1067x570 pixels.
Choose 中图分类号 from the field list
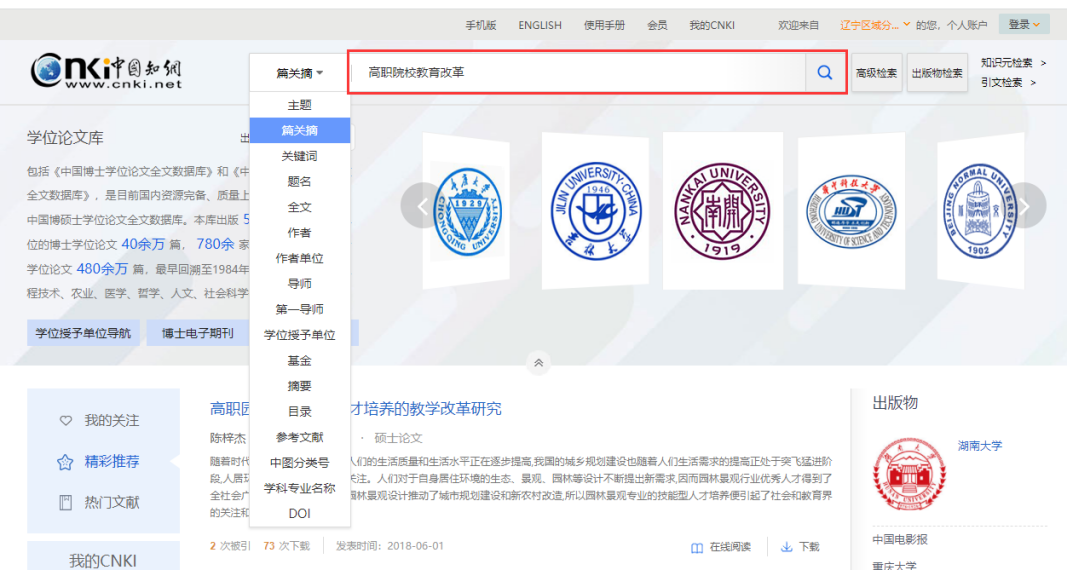pos(299,463)
